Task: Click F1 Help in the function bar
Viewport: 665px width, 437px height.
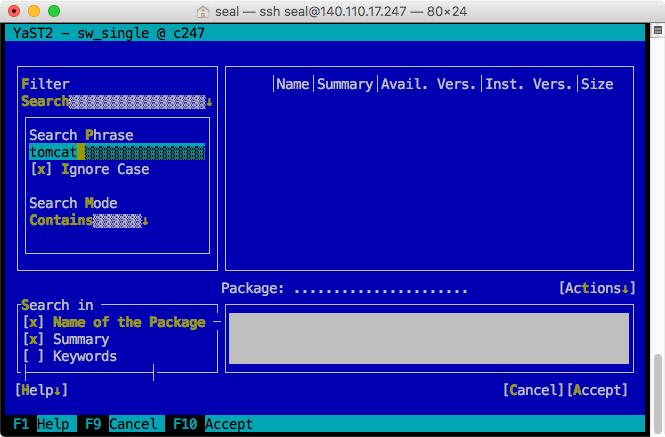Action: coord(40,424)
